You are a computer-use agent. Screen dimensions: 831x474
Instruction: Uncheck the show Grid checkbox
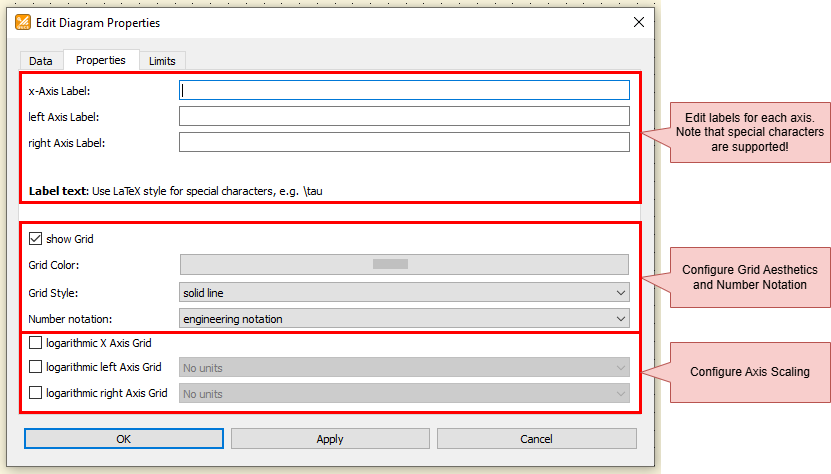tap(36, 239)
